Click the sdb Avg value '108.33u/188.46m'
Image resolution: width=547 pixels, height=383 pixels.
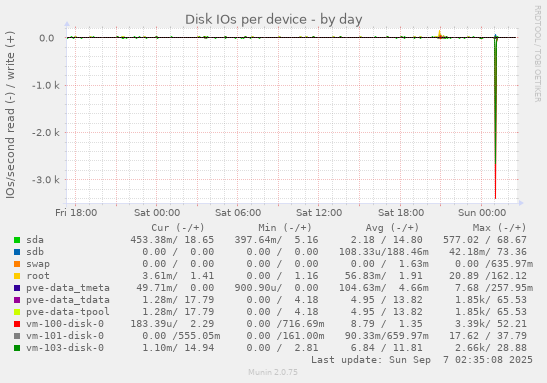(384, 252)
